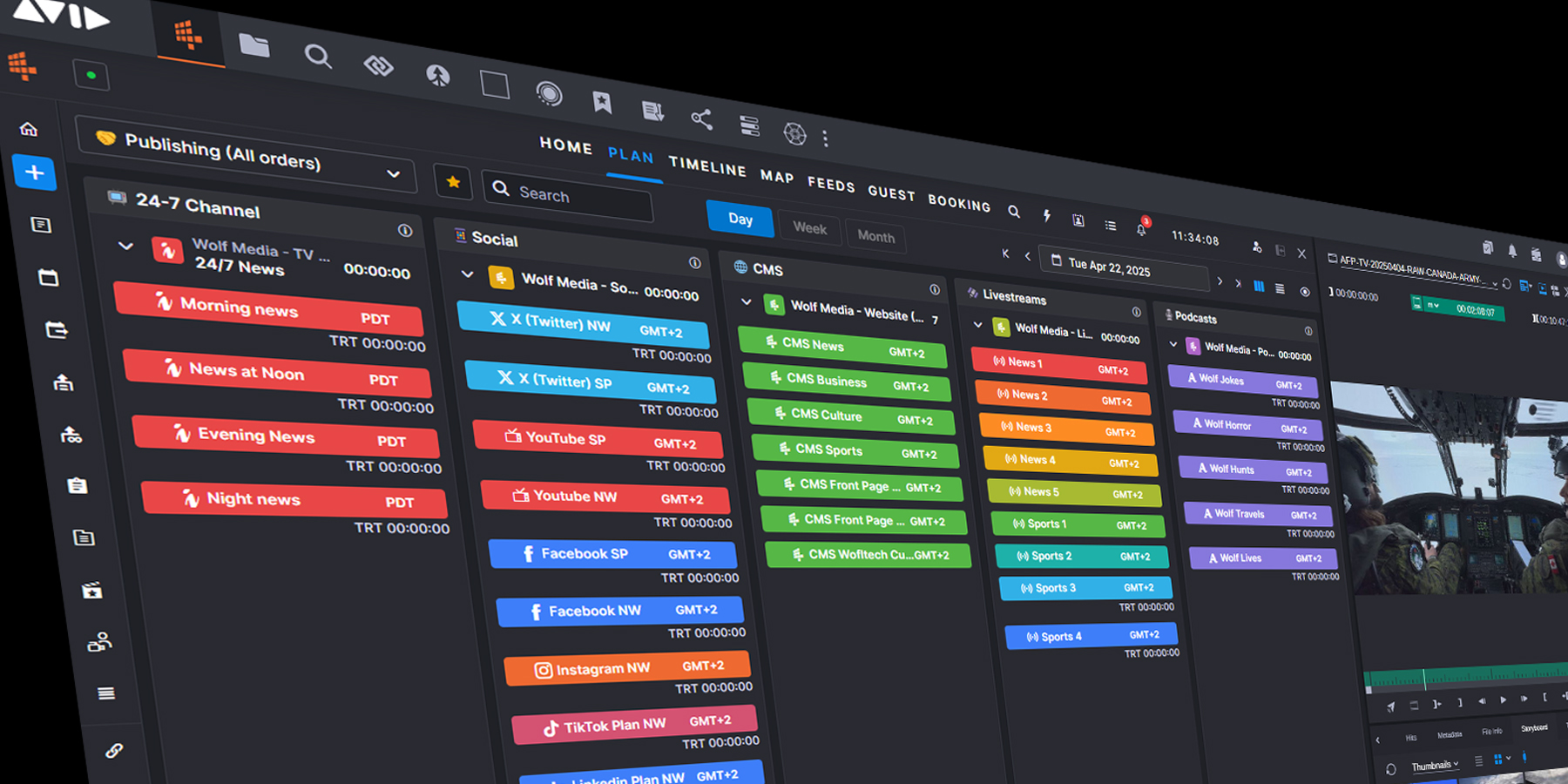Click the mark-out bracket in the player
Image resolution: width=1568 pixels, height=784 pixels.
click(1544, 696)
